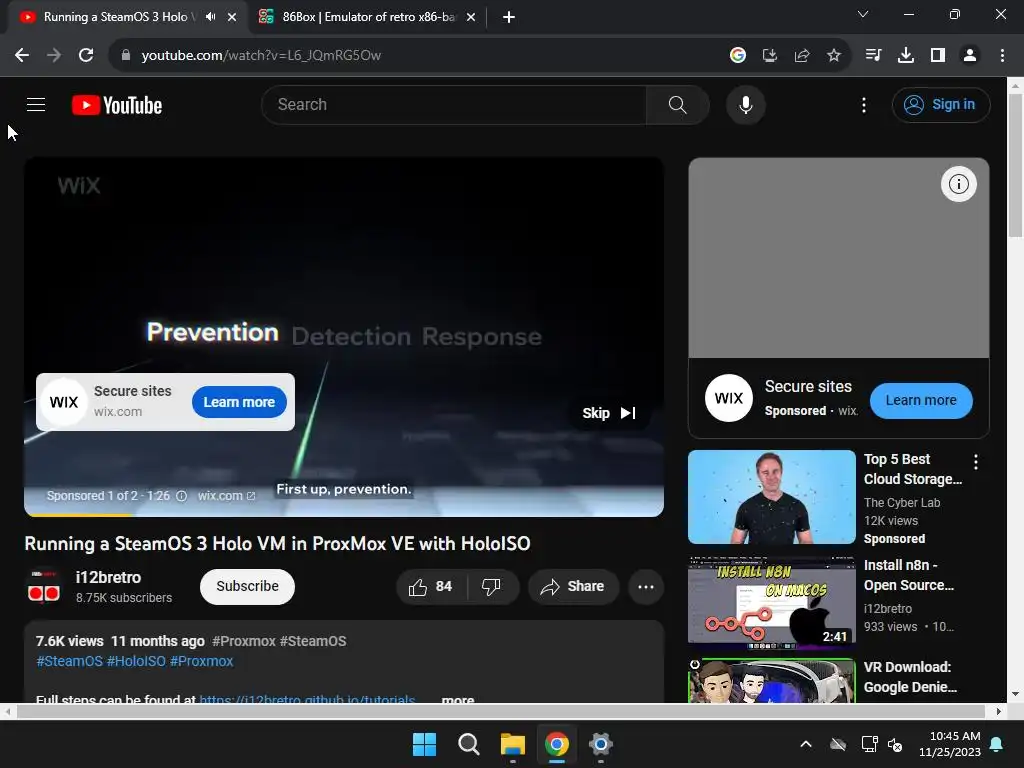Click the #HoloISO hashtag link
The height and width of the screenshot is (768, 1024).
point(136,661)
